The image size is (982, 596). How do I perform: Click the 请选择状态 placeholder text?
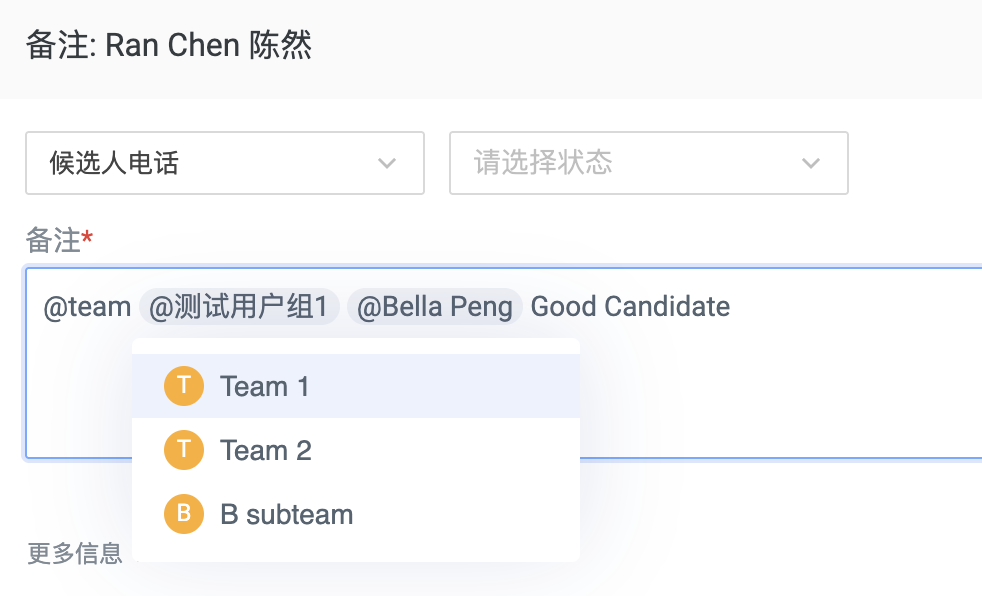543,162
